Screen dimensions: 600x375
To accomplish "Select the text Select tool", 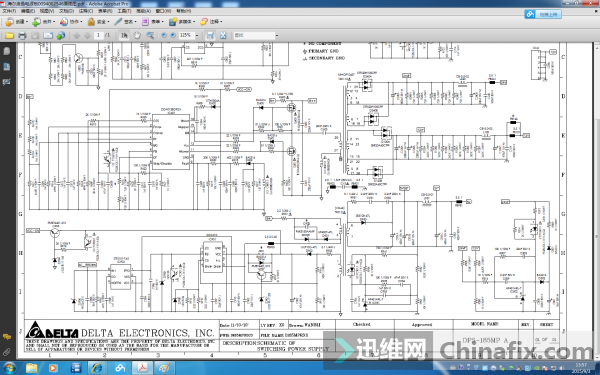I will [x=124, y=36].
